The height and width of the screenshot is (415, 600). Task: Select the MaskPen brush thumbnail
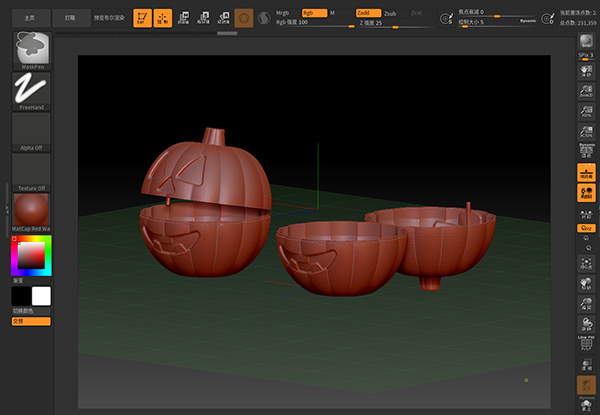point(33,48)
